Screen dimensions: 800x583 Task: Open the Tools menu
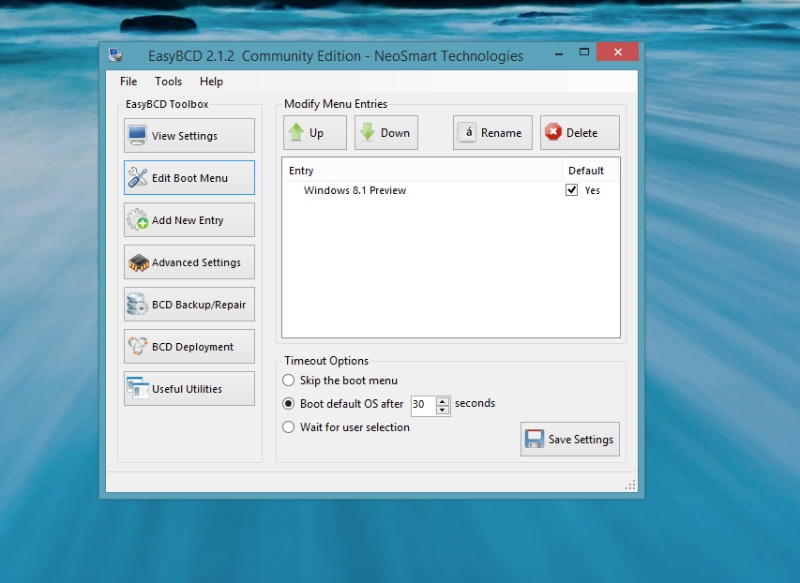(168, 81)
